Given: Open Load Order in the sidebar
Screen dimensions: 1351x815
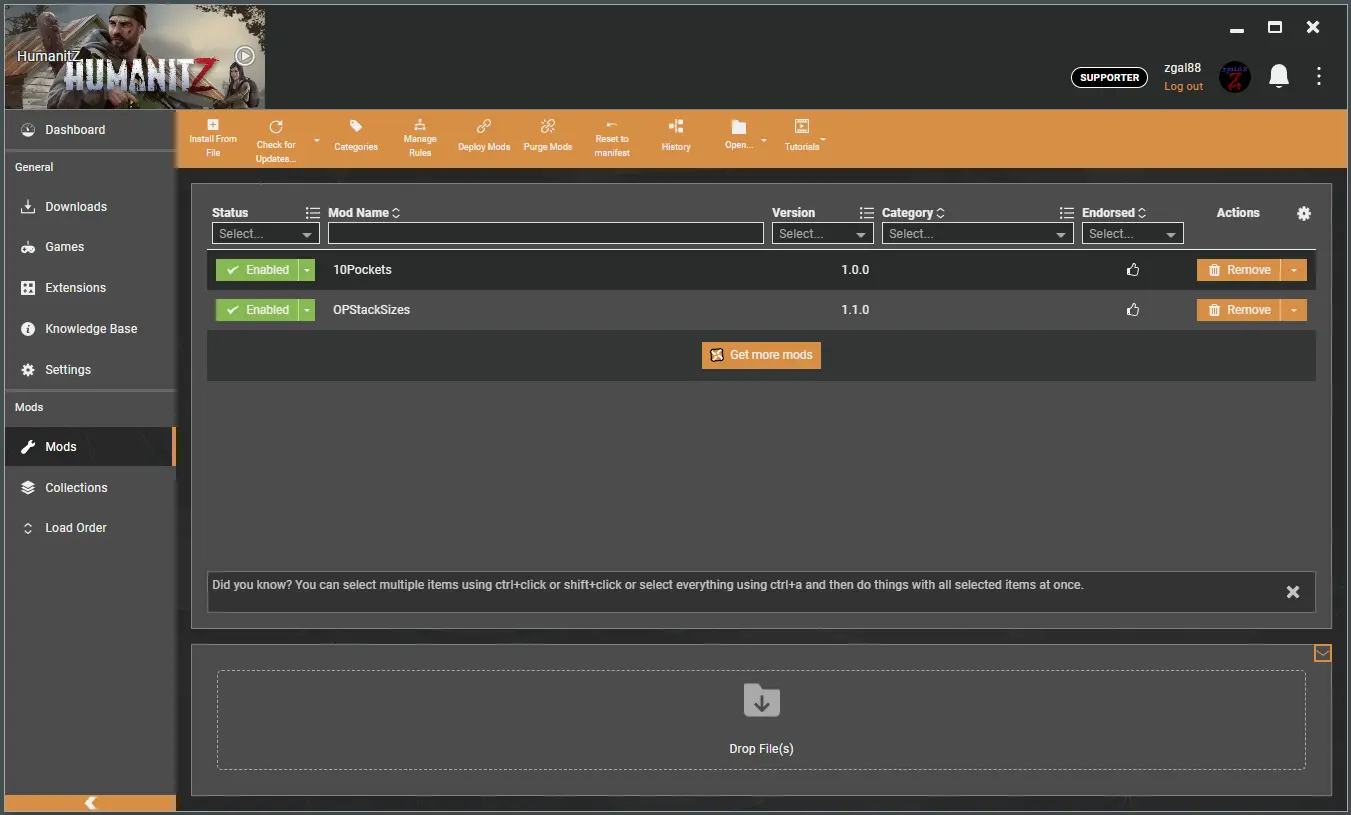Looking at the screenshot, I should [x=90, y=528].
